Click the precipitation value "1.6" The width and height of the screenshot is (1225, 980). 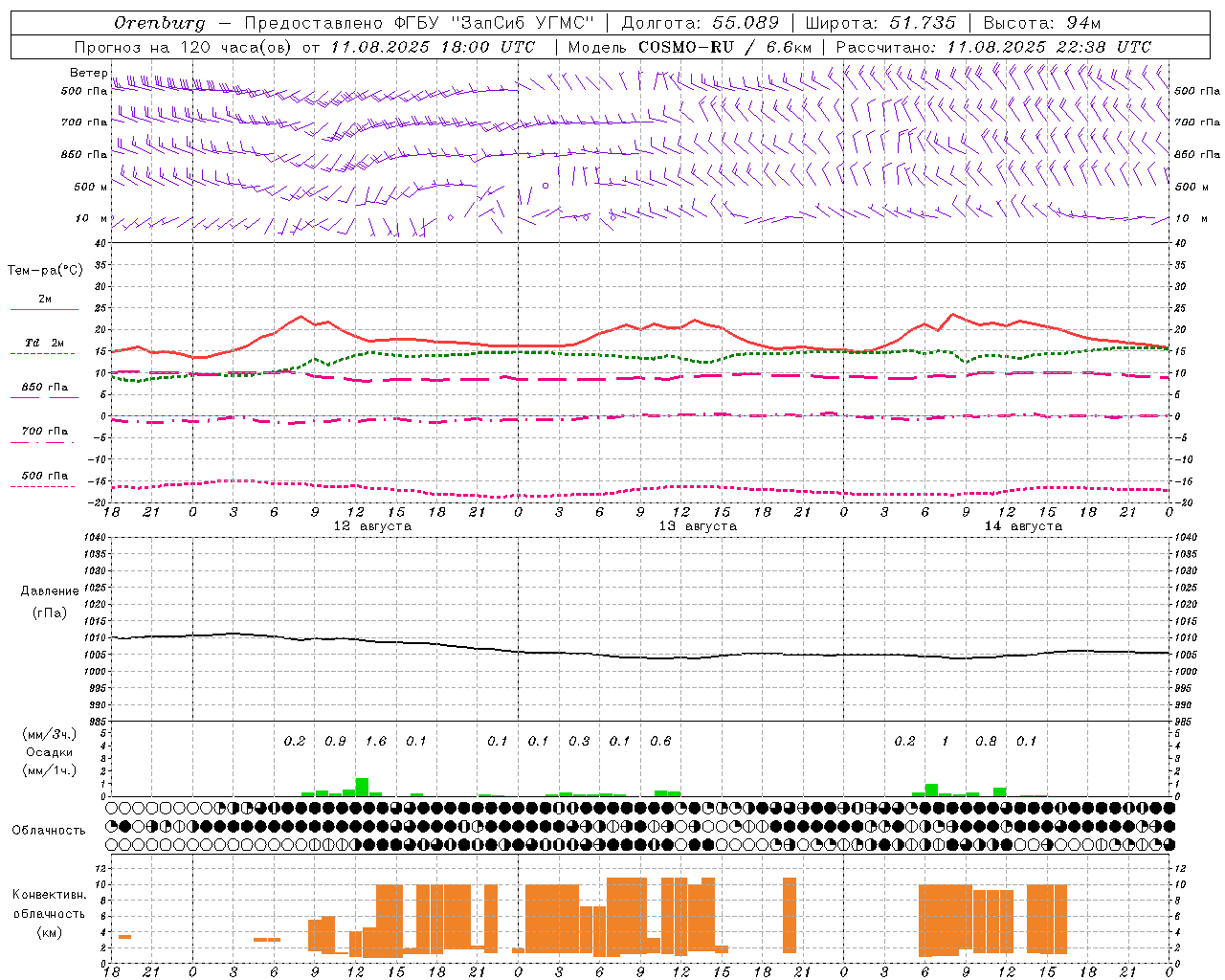click(x=376, y=742)
